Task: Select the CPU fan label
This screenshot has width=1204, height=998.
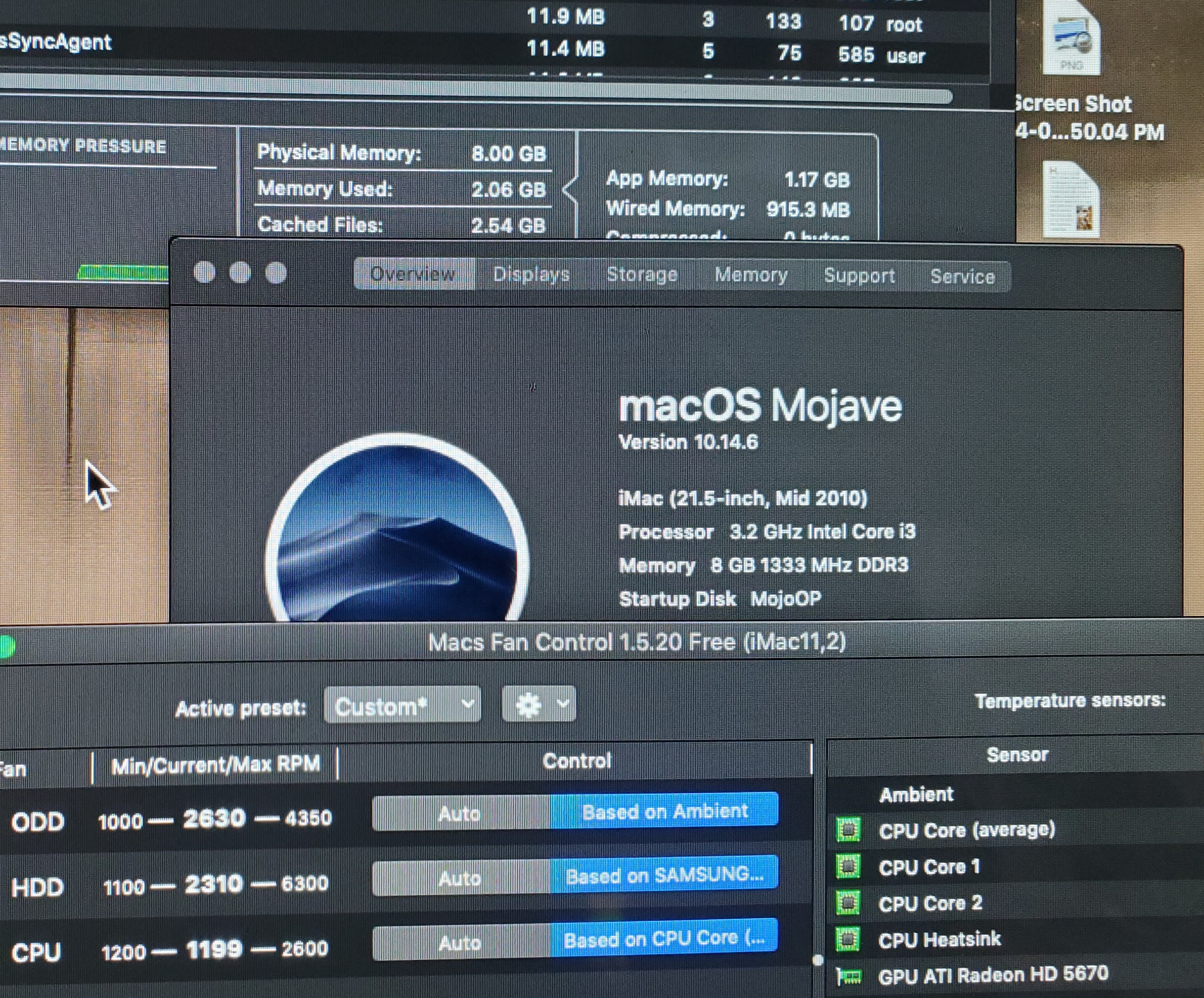Action: click(36, 953)
